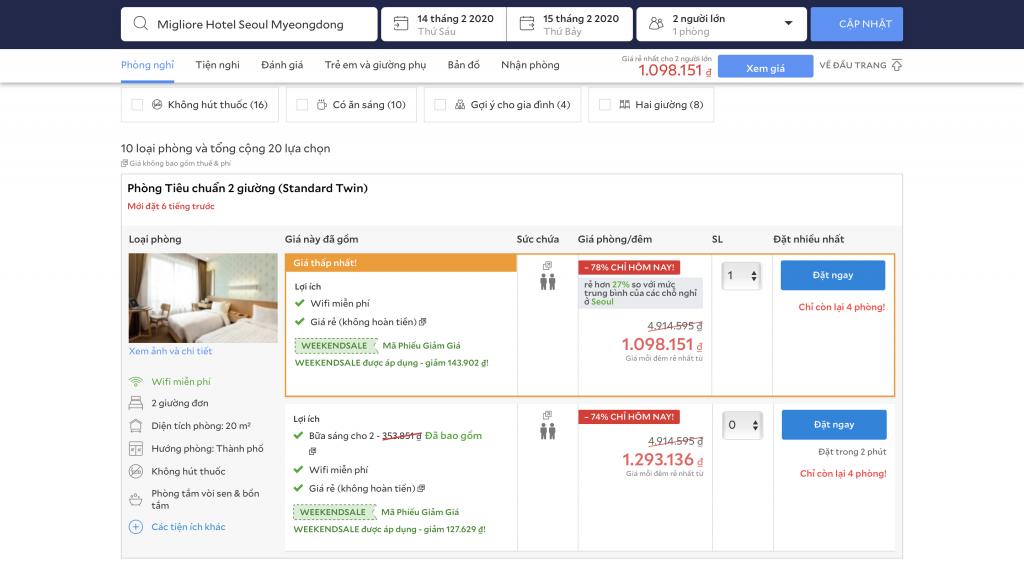
Task: Click the Xem ảnh và chi tiết link
Action: pos(170,352)
